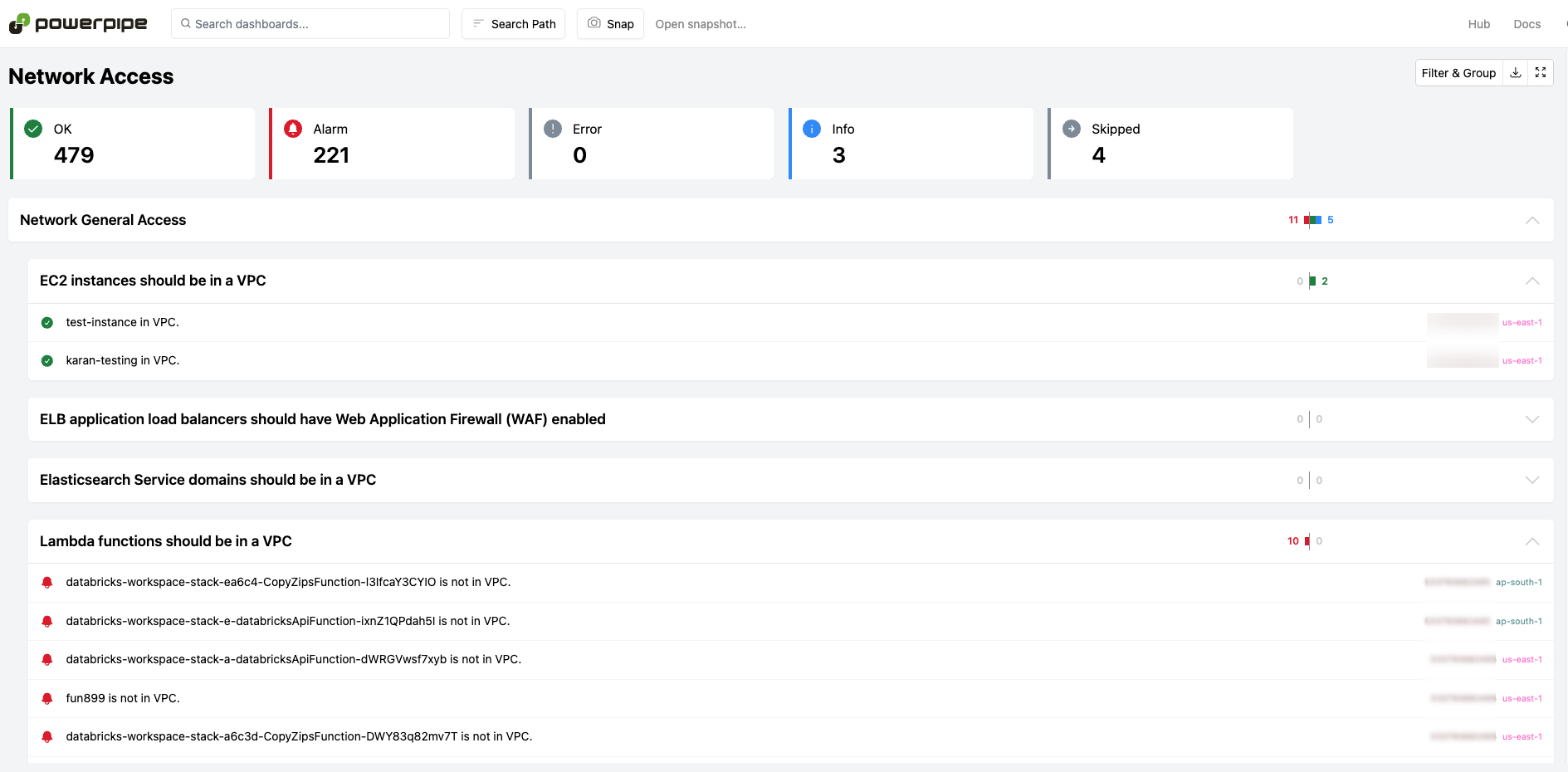Click 'karan-testing in VPC.' text
1568x772 pixels.
click(x=123, y=360)
